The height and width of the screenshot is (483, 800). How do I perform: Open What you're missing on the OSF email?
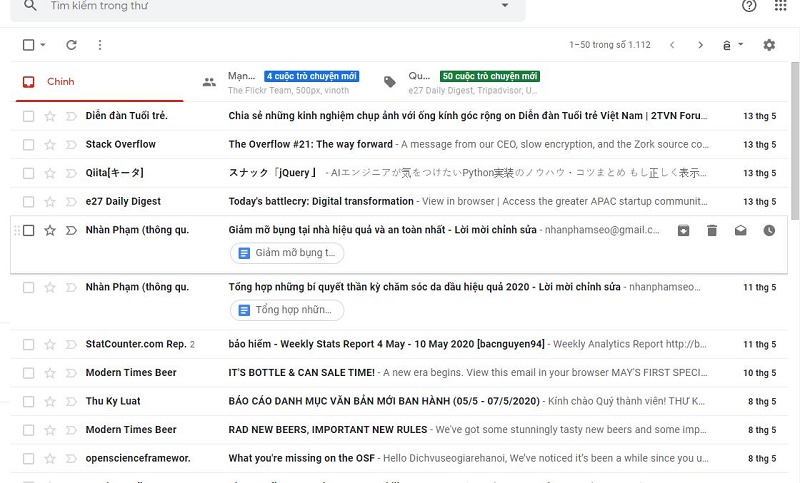(399, 459)
